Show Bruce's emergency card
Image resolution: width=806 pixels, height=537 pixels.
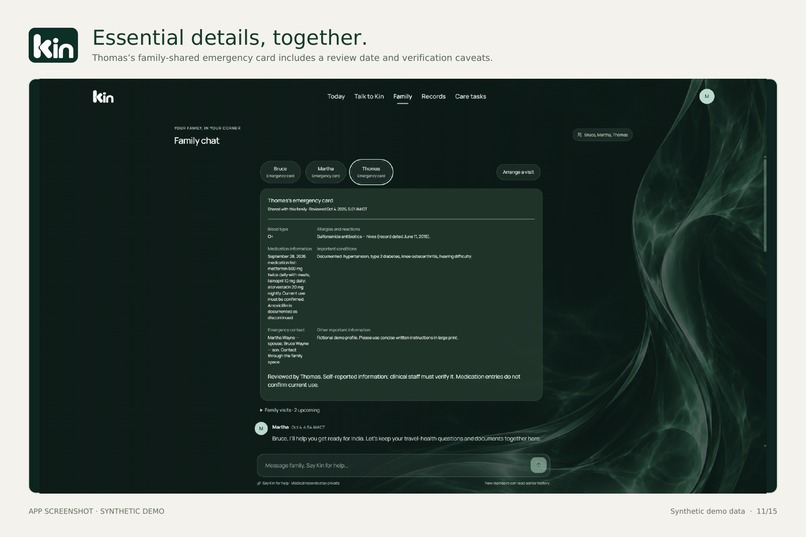tap(280, 172)
